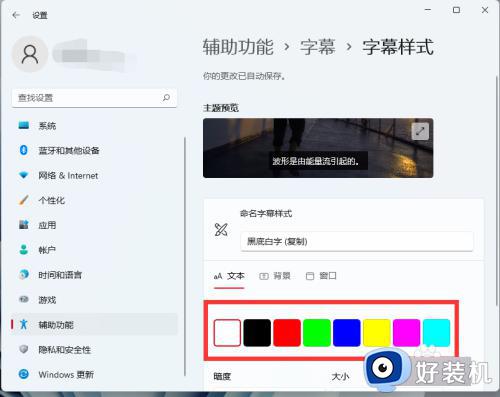Viewport: 500px width, 397px height.
Task: Select the white text color swatch
Action: [227, 333]
